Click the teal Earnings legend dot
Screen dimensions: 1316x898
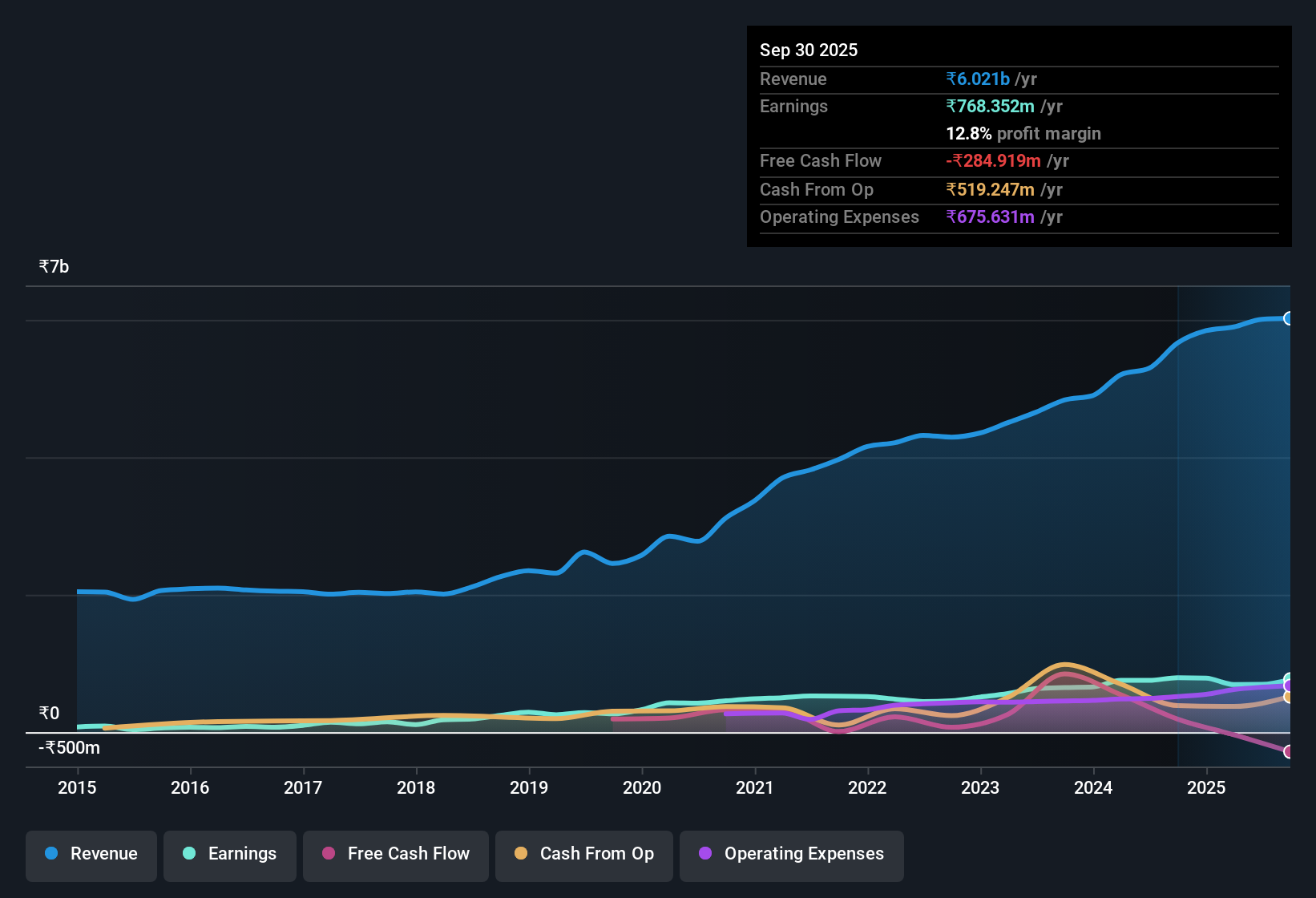point(189,854)
